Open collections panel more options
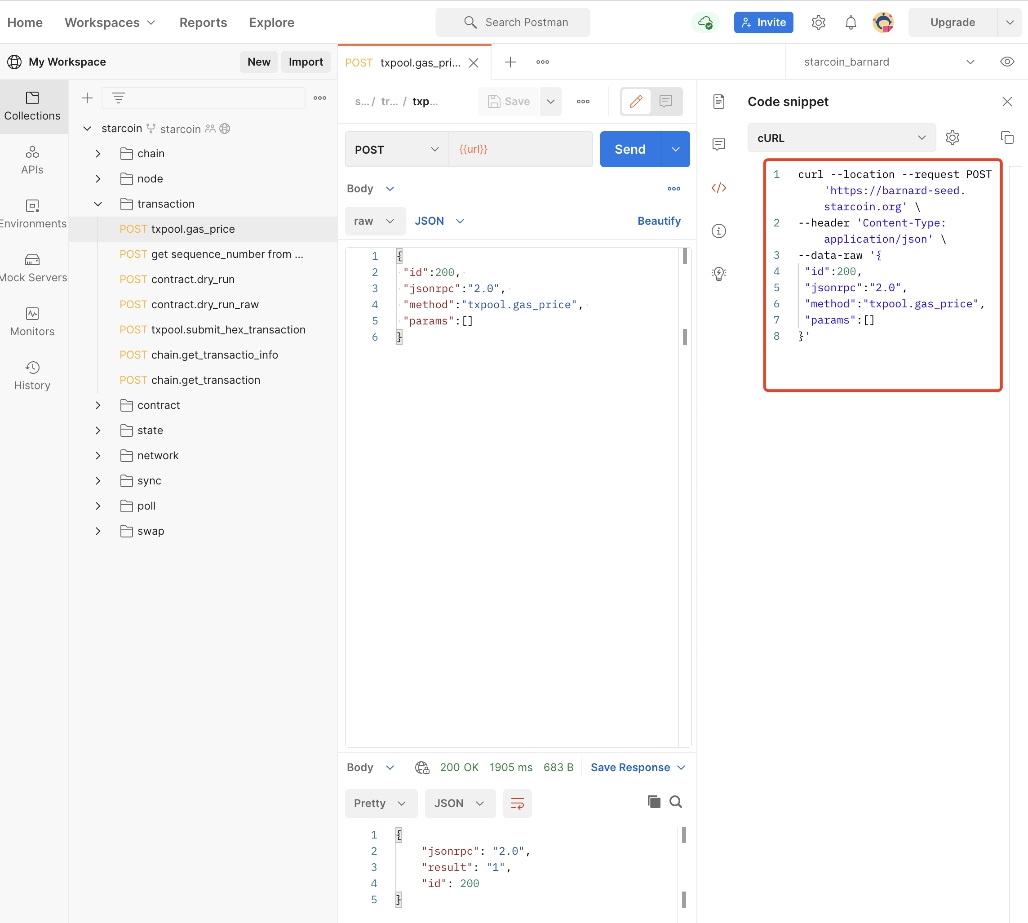This screenshot has width=1028, height=923. click(x=320, y=98)
